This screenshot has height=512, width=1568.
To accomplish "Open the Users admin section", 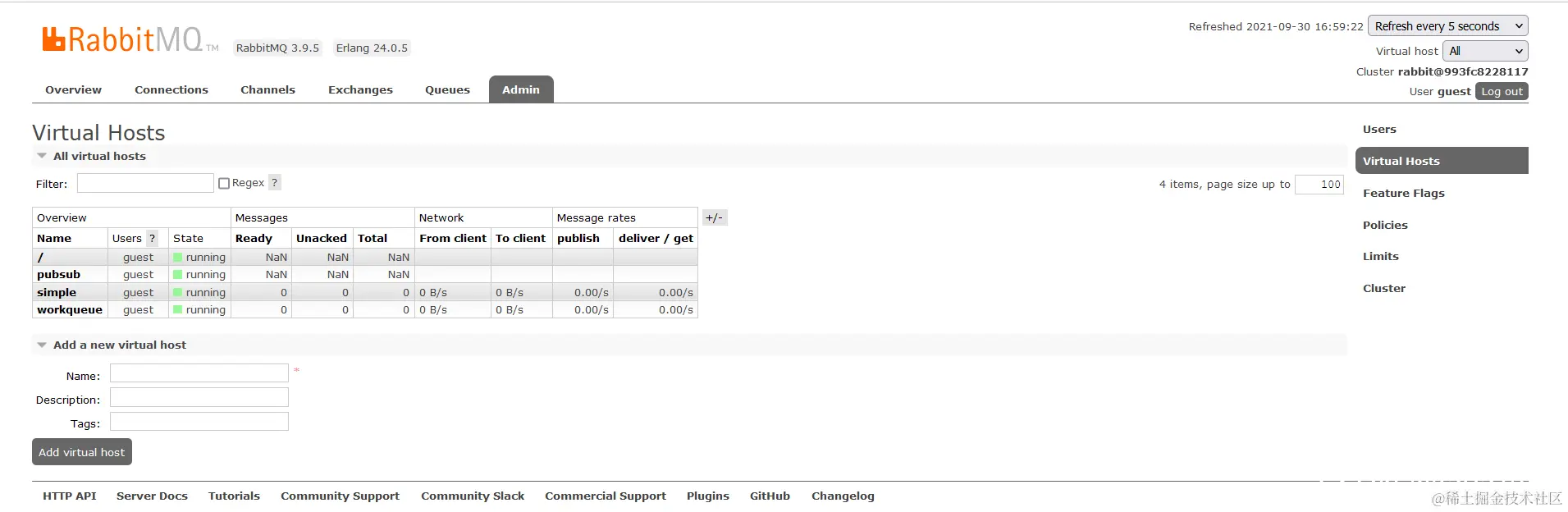I will pos(1379,129).
